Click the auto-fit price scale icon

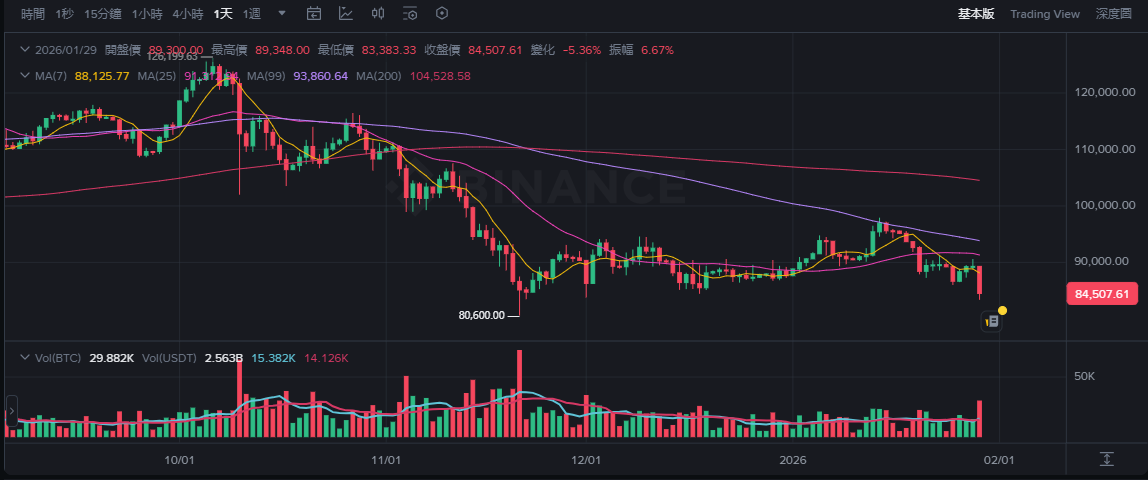click(x=1106, y=458)
